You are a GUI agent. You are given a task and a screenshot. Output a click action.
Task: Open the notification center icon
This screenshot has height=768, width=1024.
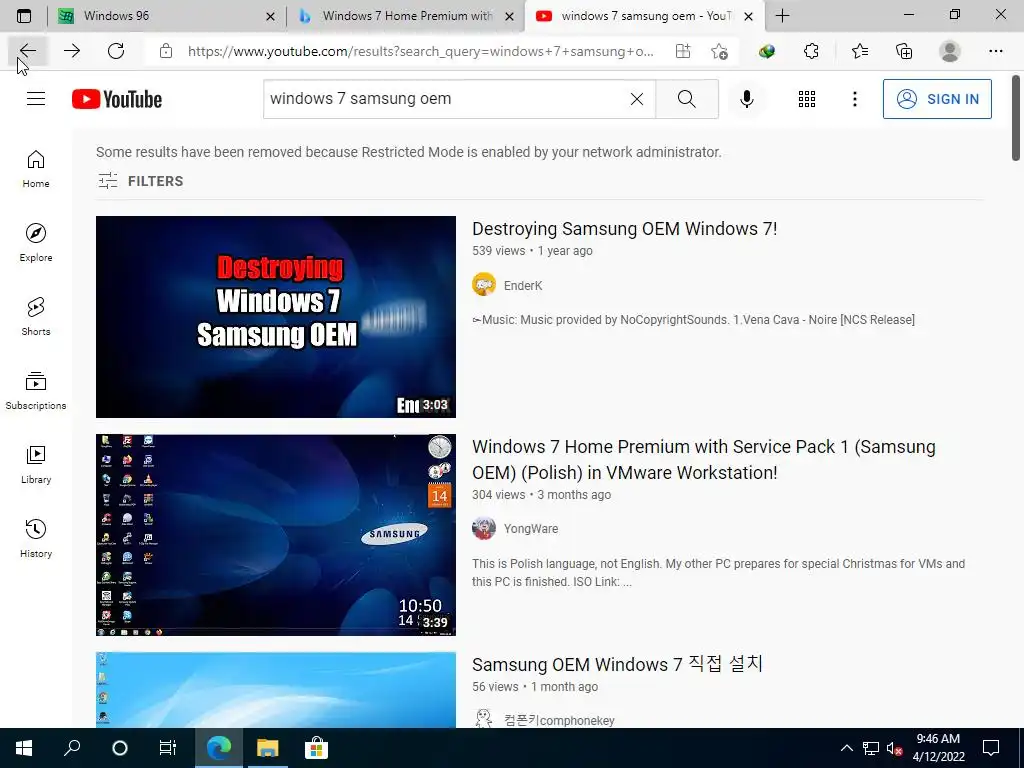pos(991,748)
